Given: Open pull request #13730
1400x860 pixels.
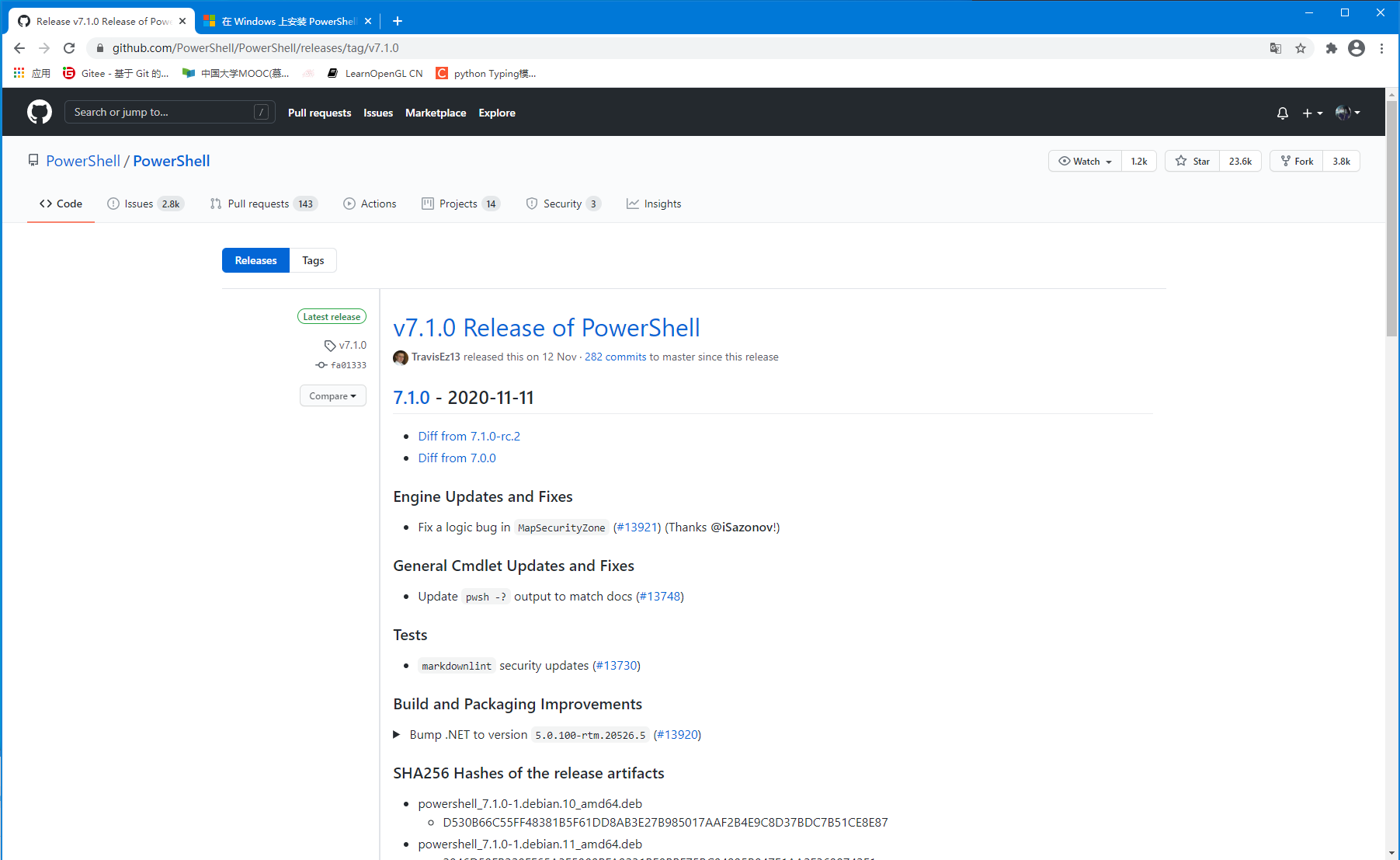Looking at the screenshot, I should 617,665.
